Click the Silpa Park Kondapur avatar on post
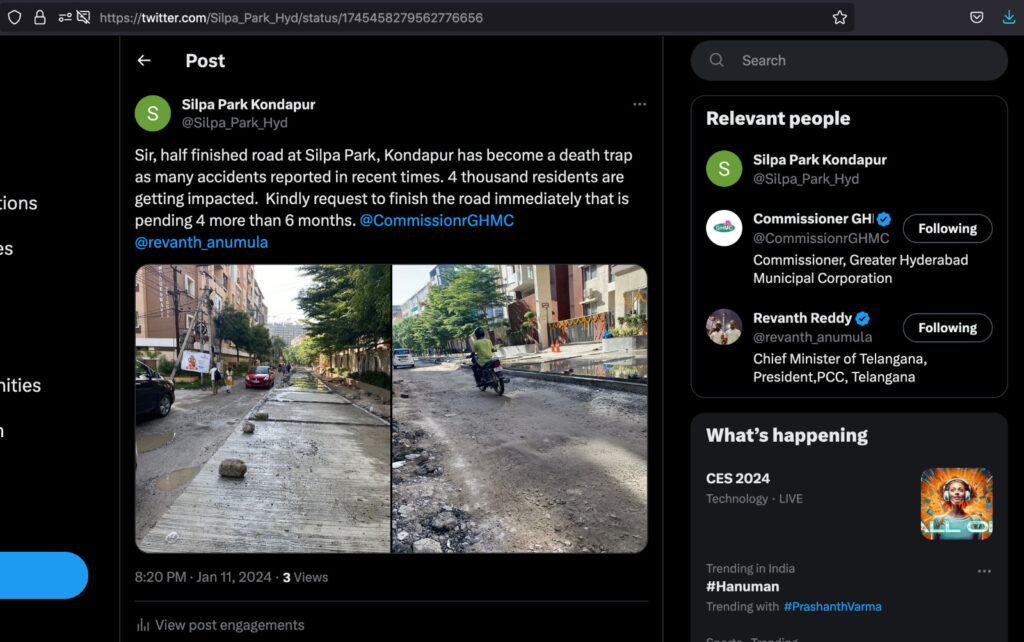Image resolution: width=1024 pixels, height=642 pixels. (152, 114)
